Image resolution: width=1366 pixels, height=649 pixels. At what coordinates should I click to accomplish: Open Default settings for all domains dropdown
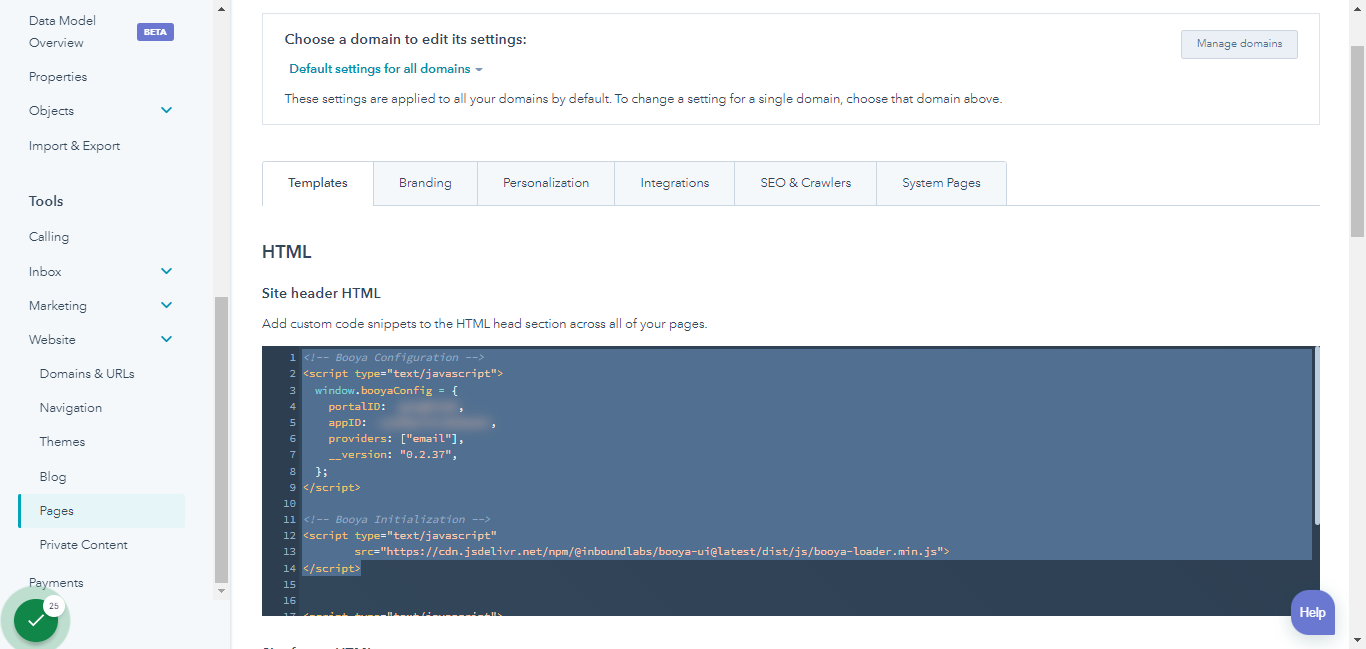385,69
